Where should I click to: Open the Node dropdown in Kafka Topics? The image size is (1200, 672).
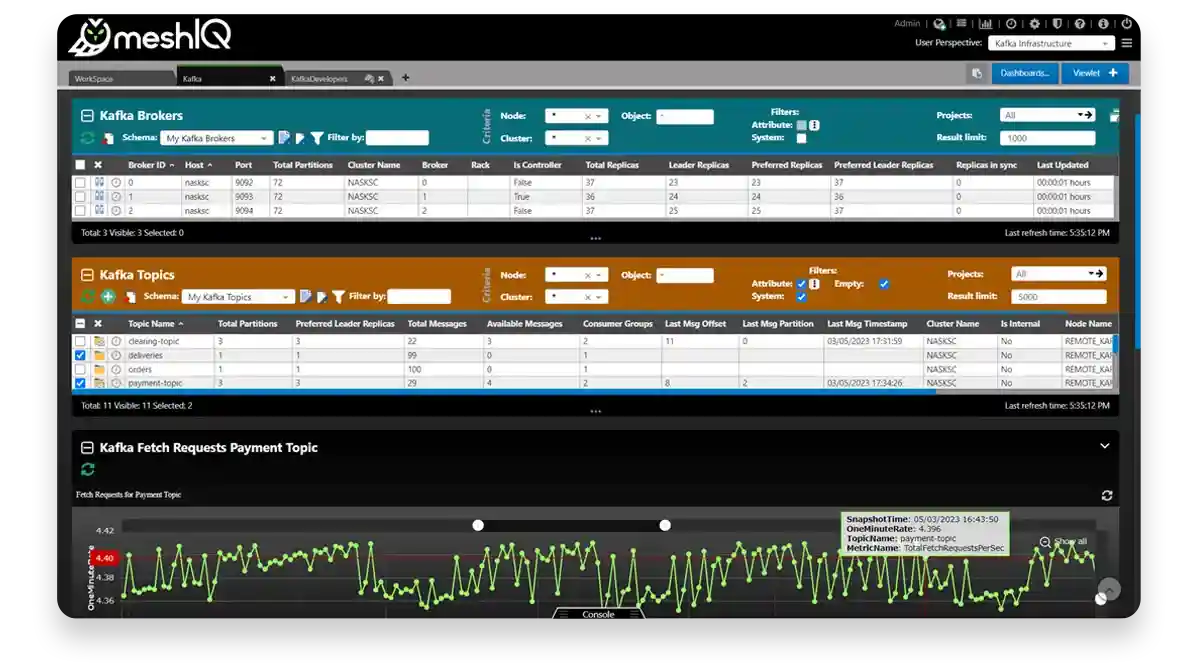pyautogui.click(x=576, y=275)
